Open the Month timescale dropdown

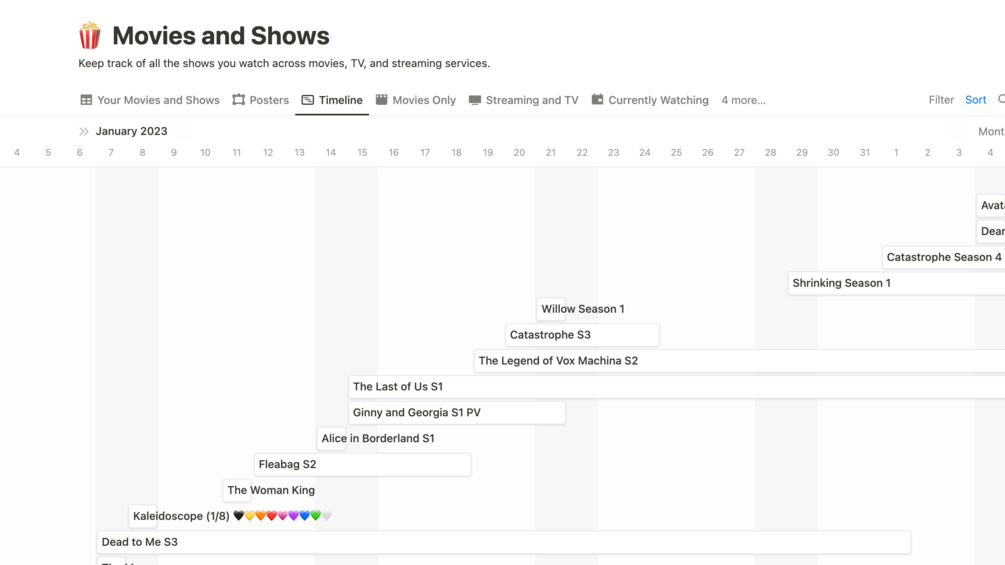coord(990,131)
